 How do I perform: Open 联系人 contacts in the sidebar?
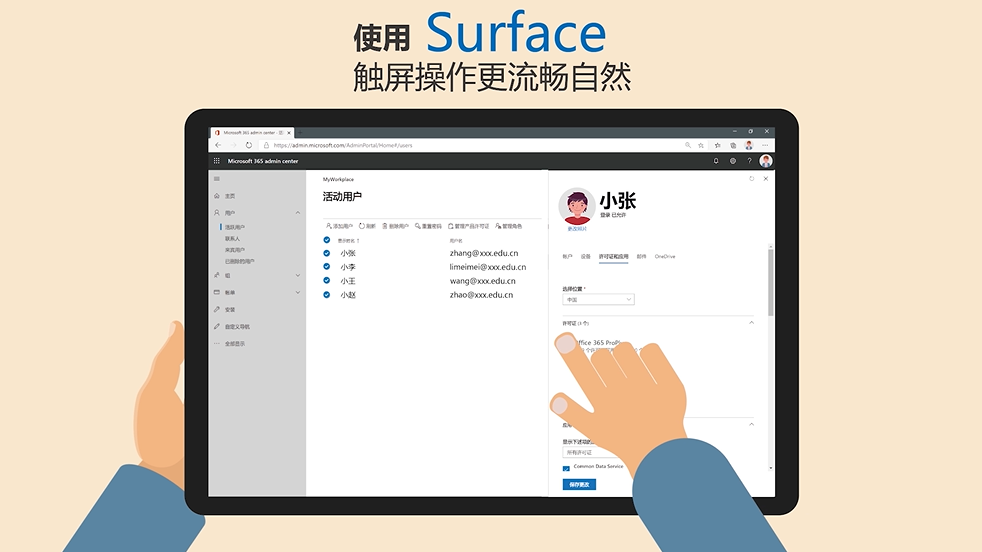(x=232, y=239)
